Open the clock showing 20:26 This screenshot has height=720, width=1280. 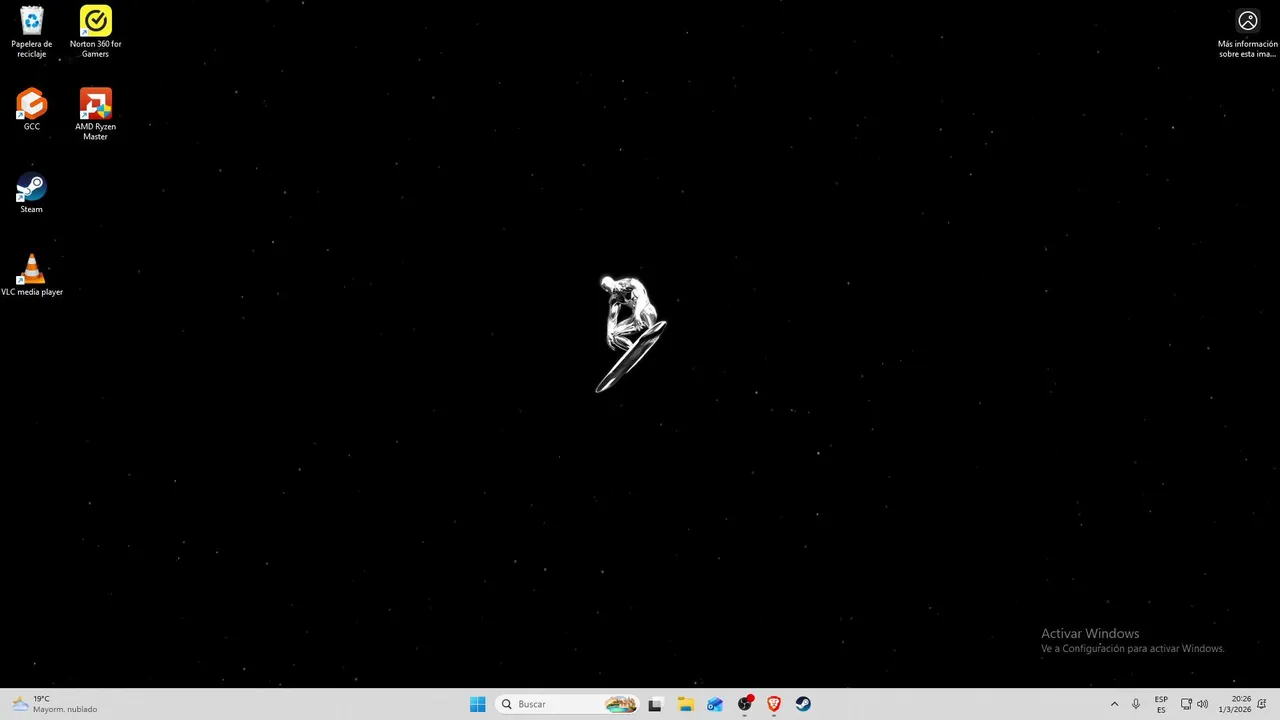tap(1235, 704)
